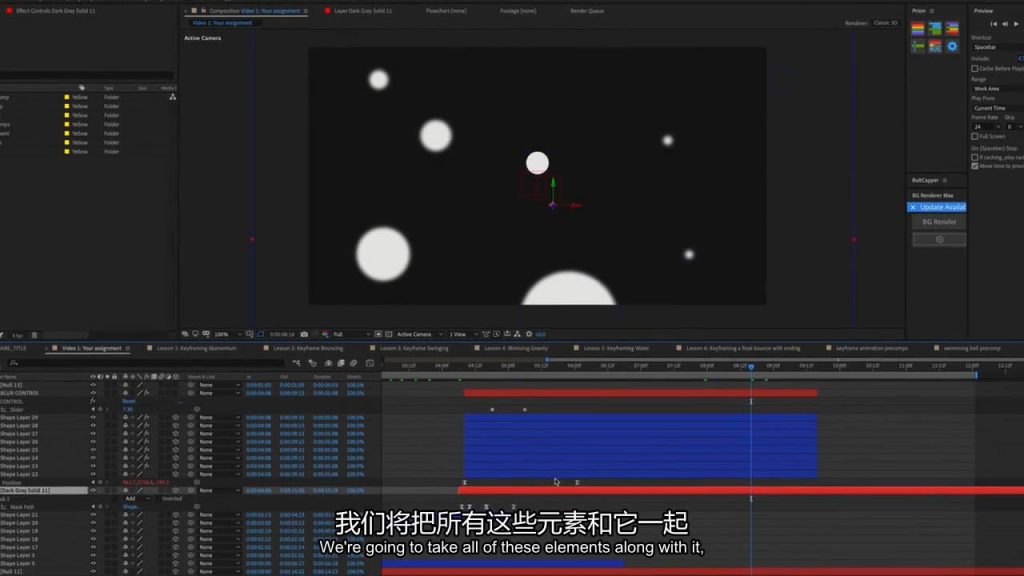Click the composition mini-flowchart icon in timeline

coord(296,363)
